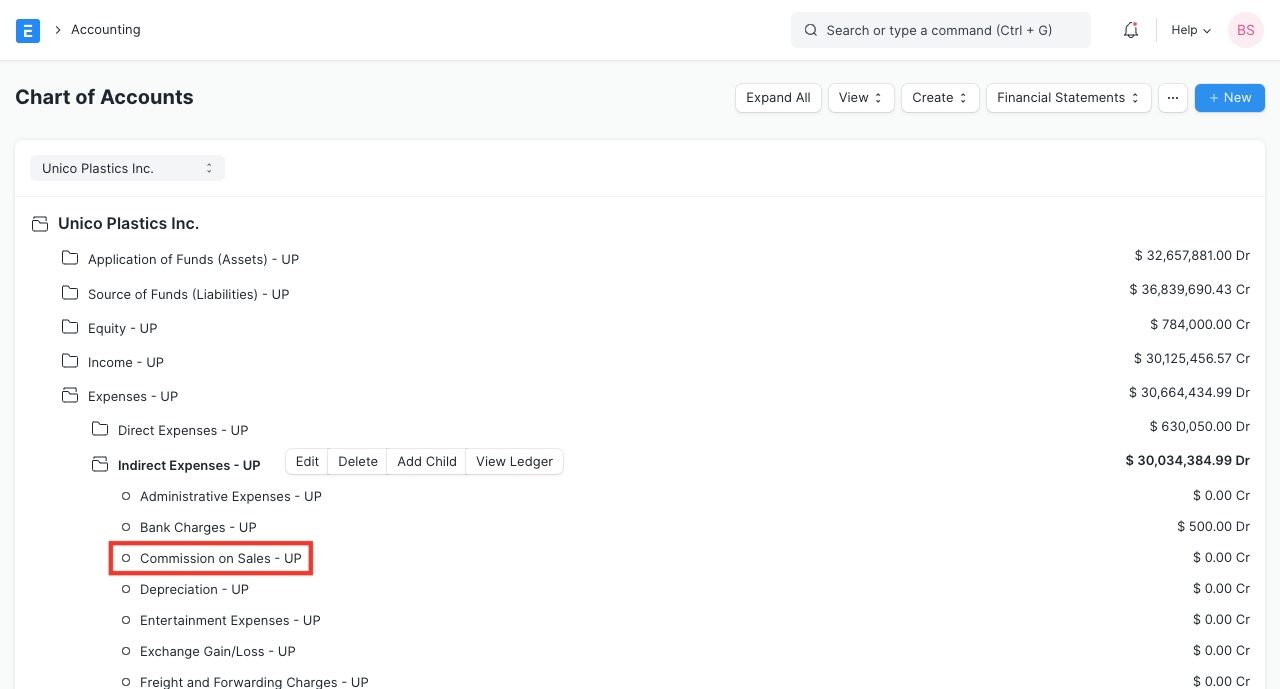This screenshot has height=689, width=1280.
Task: Open the View dropdown menu
Action: point(860,98)
